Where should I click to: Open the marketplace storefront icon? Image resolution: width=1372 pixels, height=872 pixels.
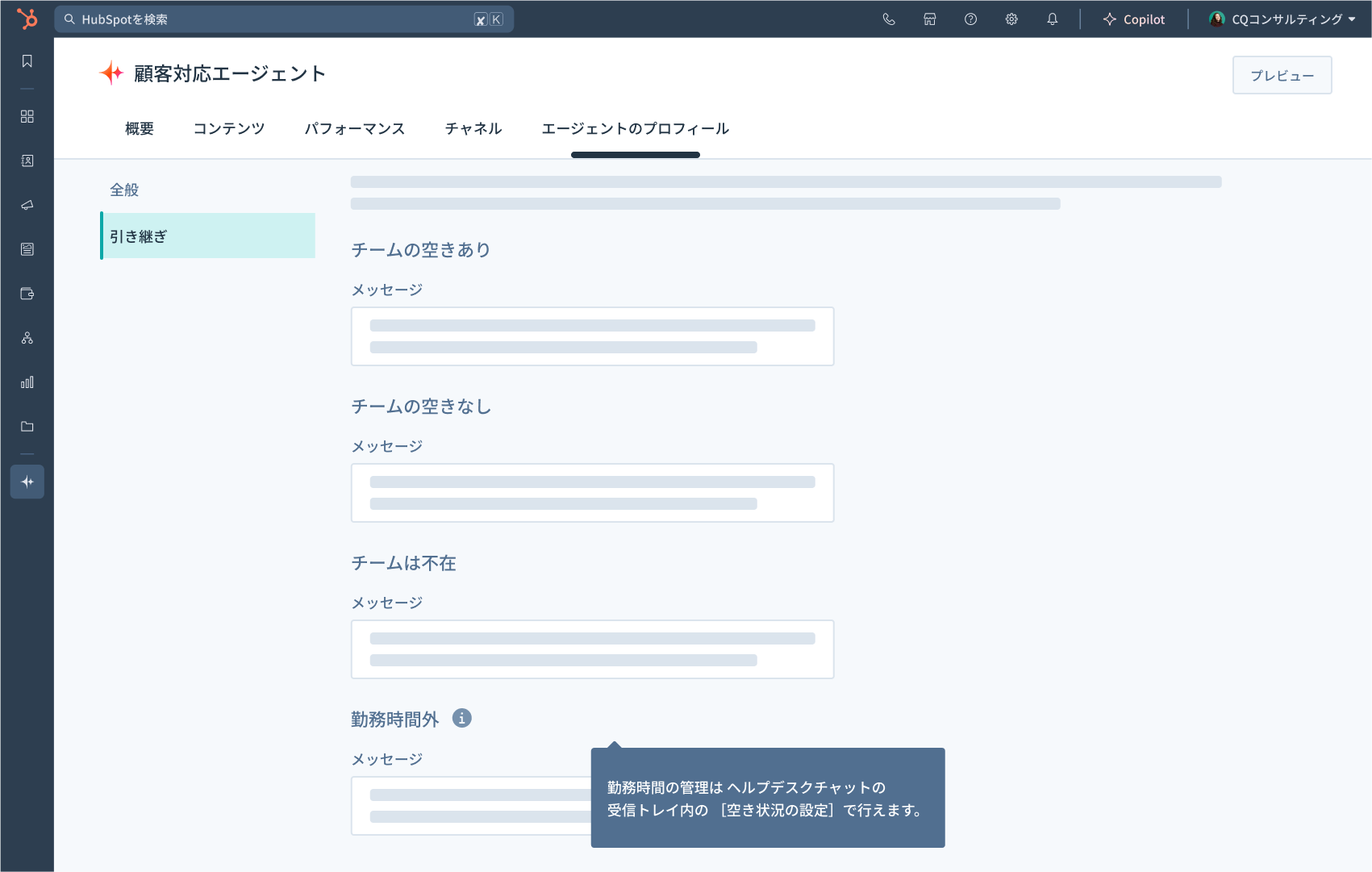[x=930, y=19]
